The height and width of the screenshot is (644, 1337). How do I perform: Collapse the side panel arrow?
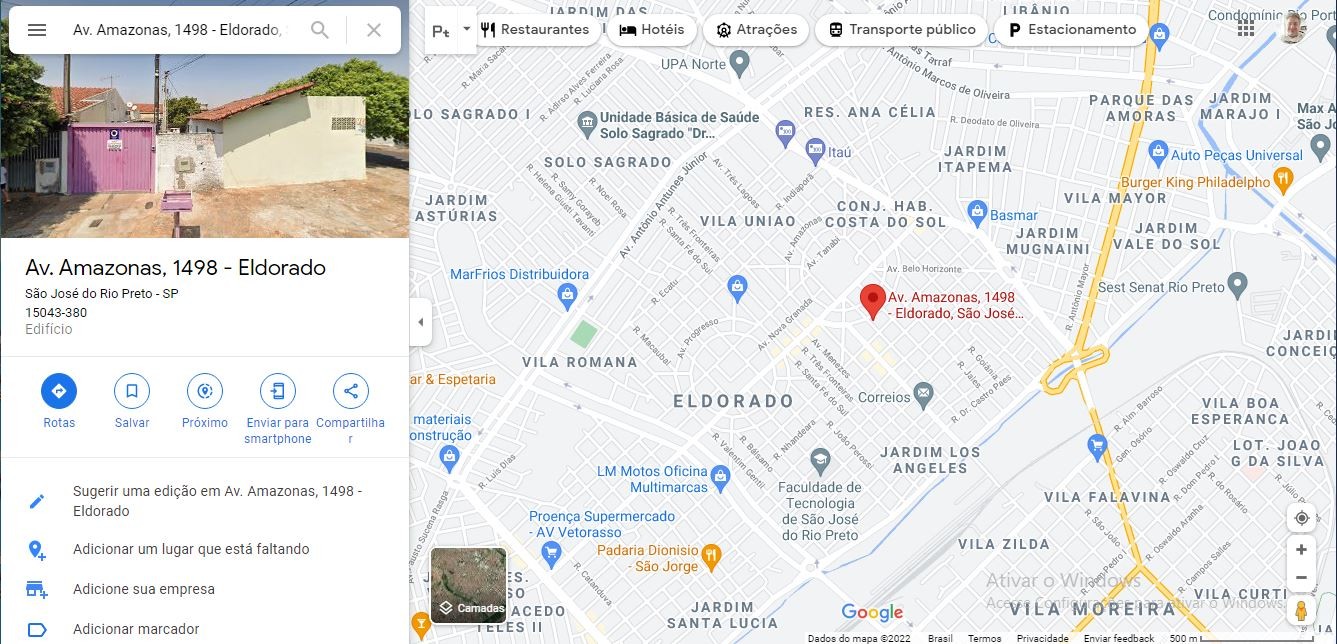(420, 322)
